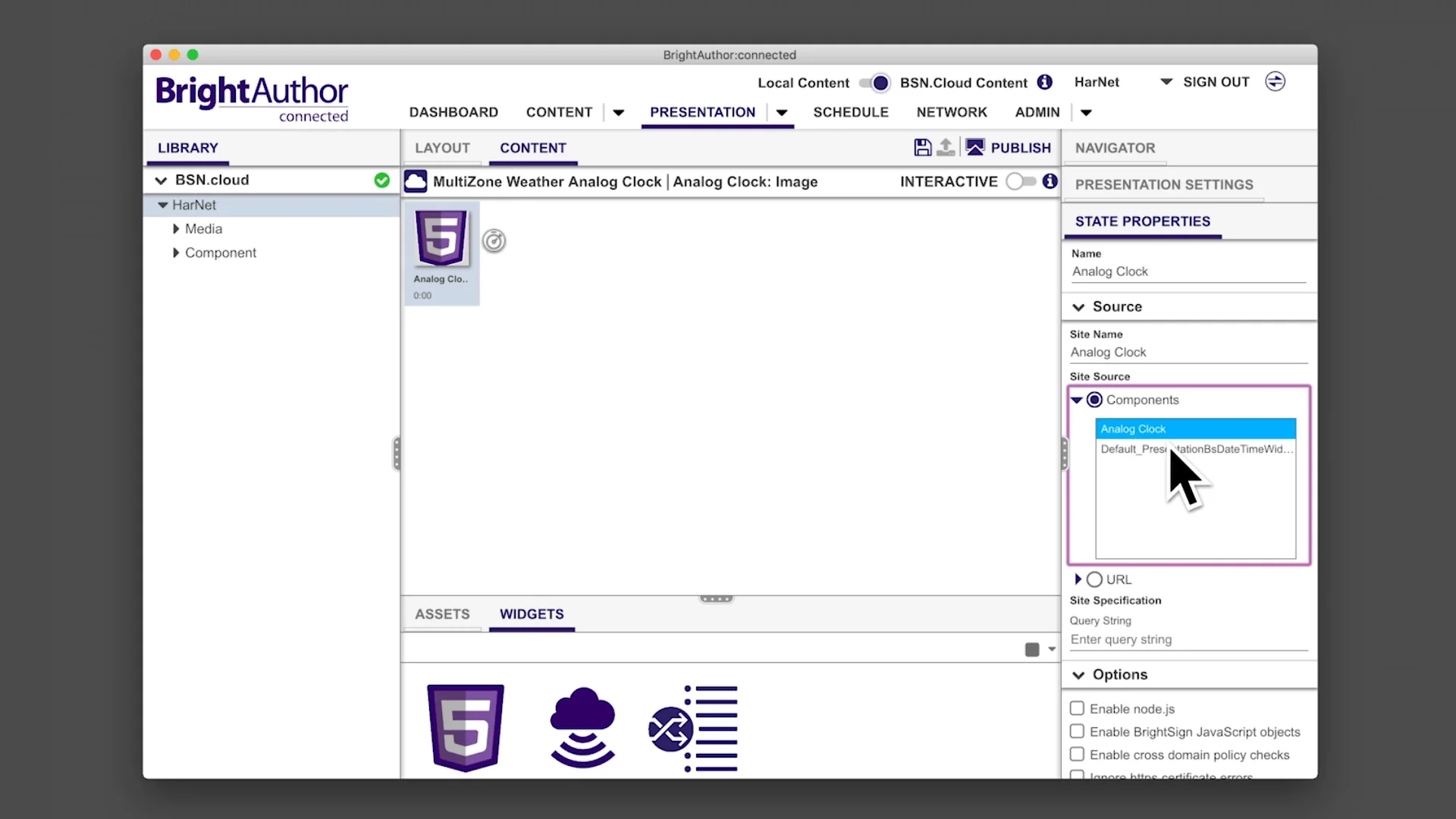1456x819 pixels.
Task: Collapse the Options section
Action: point(1078,675)
